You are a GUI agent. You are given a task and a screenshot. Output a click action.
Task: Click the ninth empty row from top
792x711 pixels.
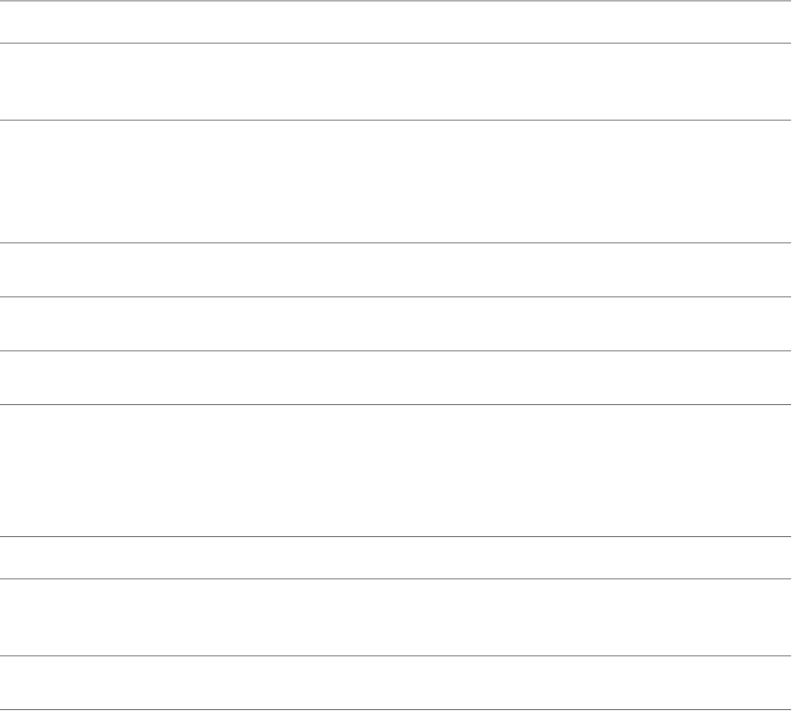(x=396, y=616)
